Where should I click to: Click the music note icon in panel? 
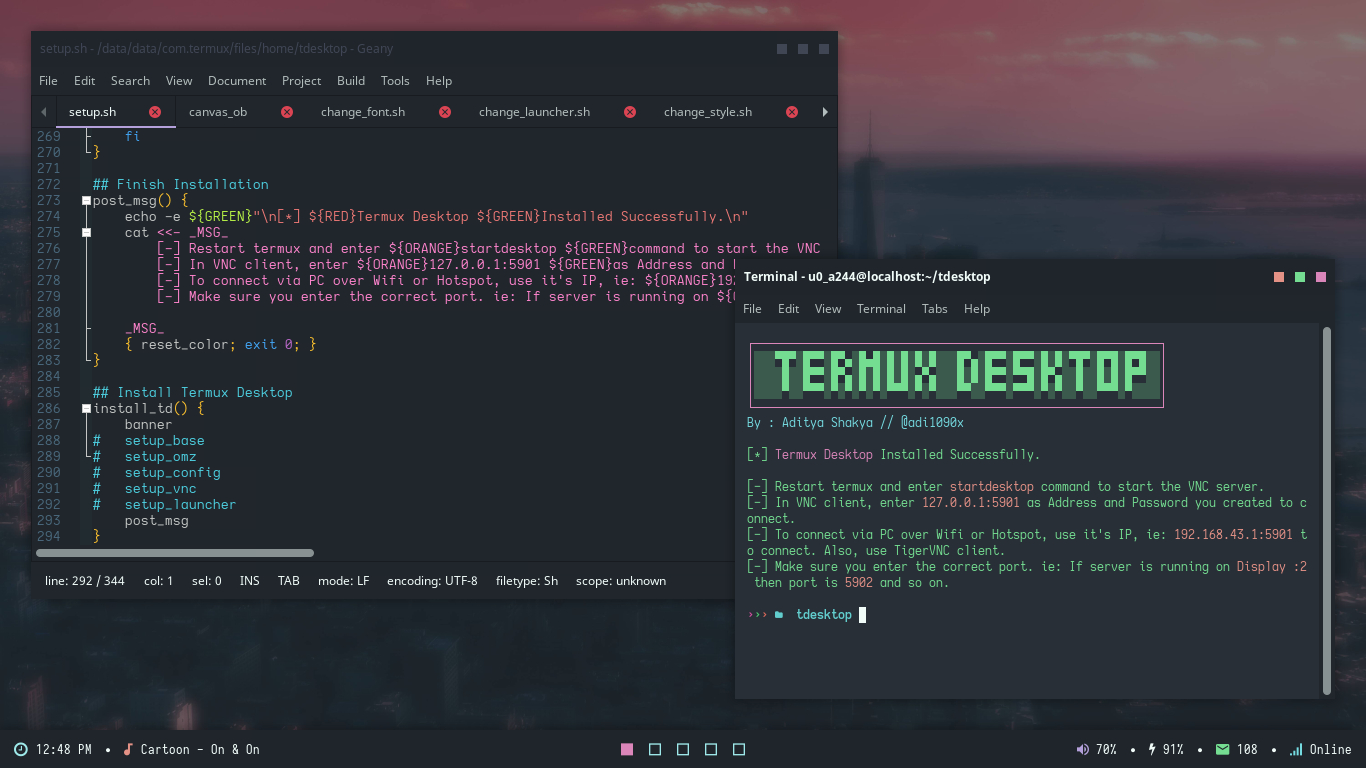click(128, 749)
